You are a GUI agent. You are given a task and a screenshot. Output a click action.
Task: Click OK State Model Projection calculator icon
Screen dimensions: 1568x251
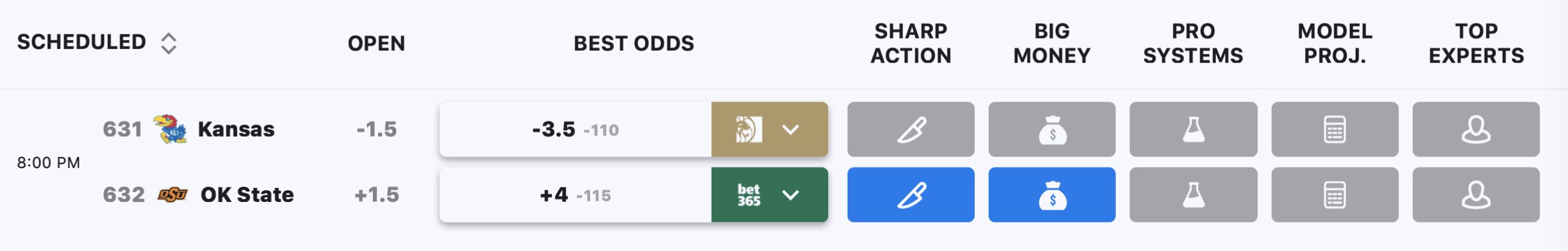tap(1335, 195)
